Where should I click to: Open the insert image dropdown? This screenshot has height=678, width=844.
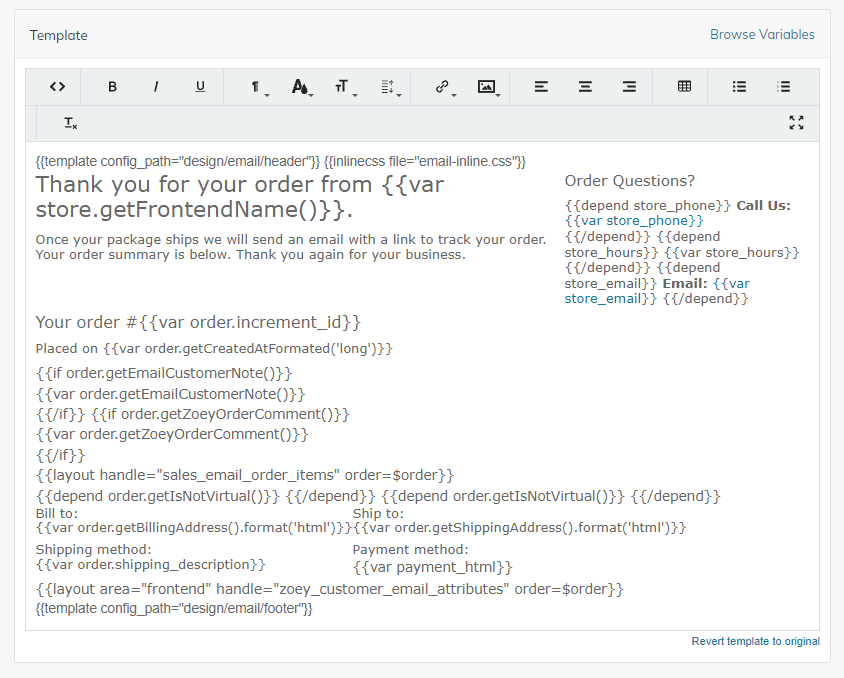(488, 86)
